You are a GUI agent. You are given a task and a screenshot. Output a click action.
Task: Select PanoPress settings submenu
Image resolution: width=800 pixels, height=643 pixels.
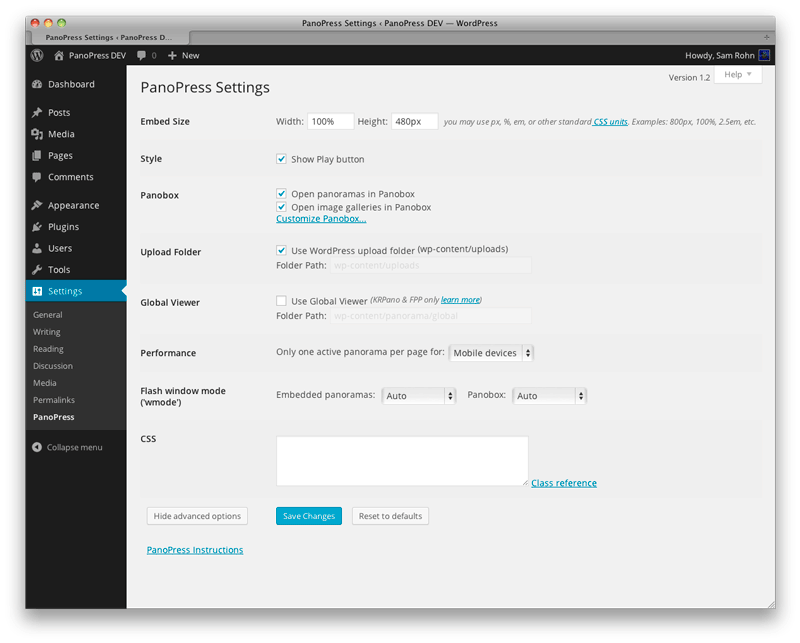[x=54, y=417]
